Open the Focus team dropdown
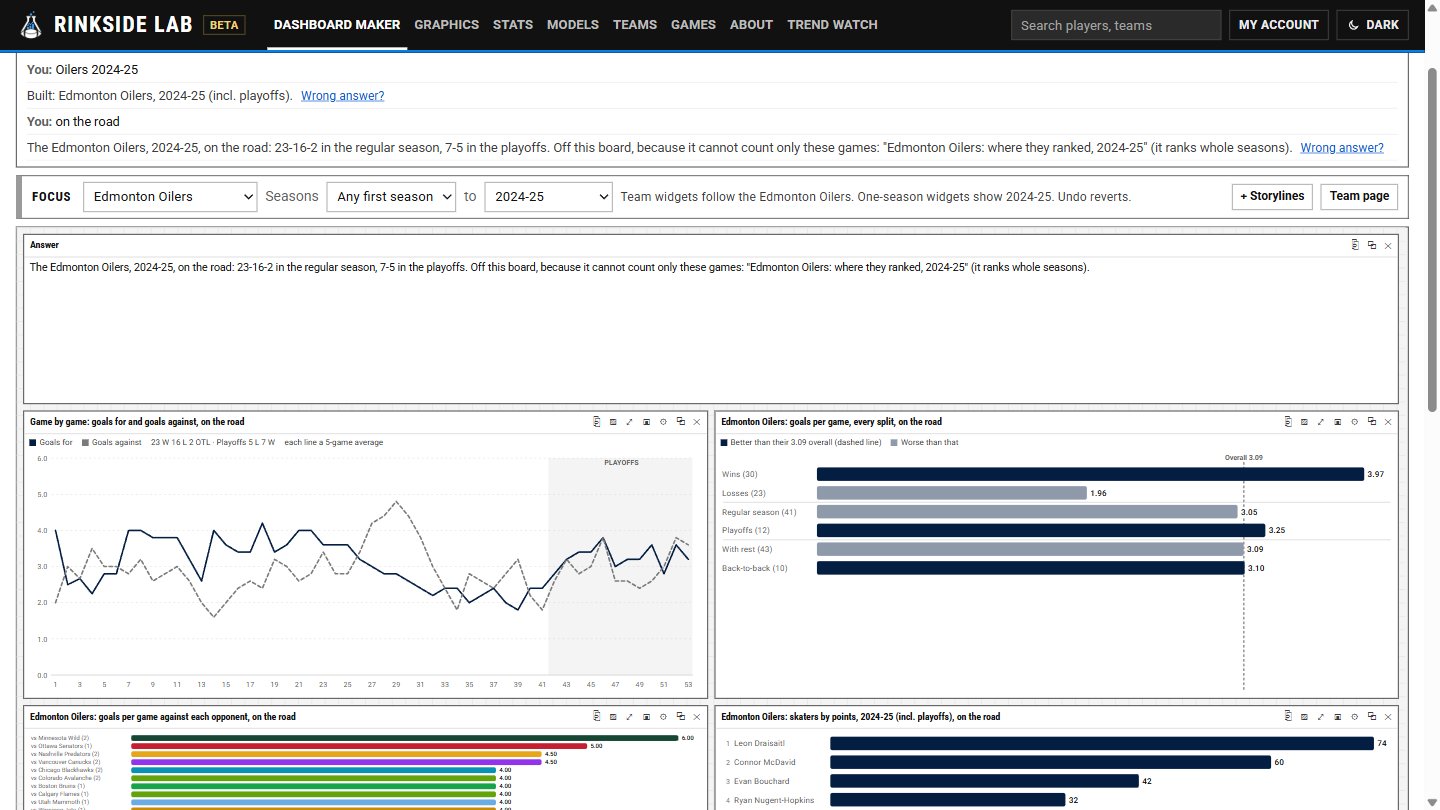Viewport: 1440px width, 810px height. pos(170,197)
